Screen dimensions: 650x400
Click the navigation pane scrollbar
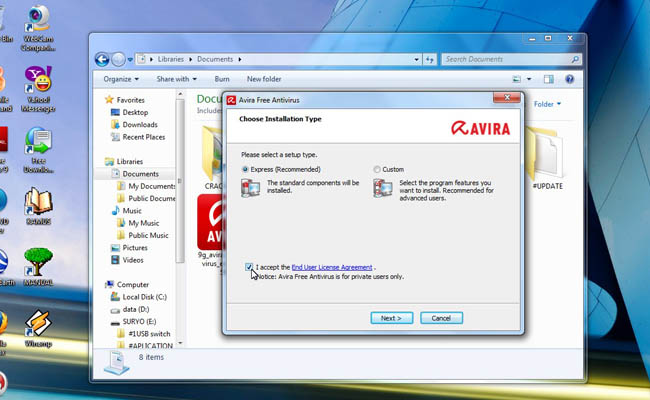pyautogui.click(x=180, y=179)
